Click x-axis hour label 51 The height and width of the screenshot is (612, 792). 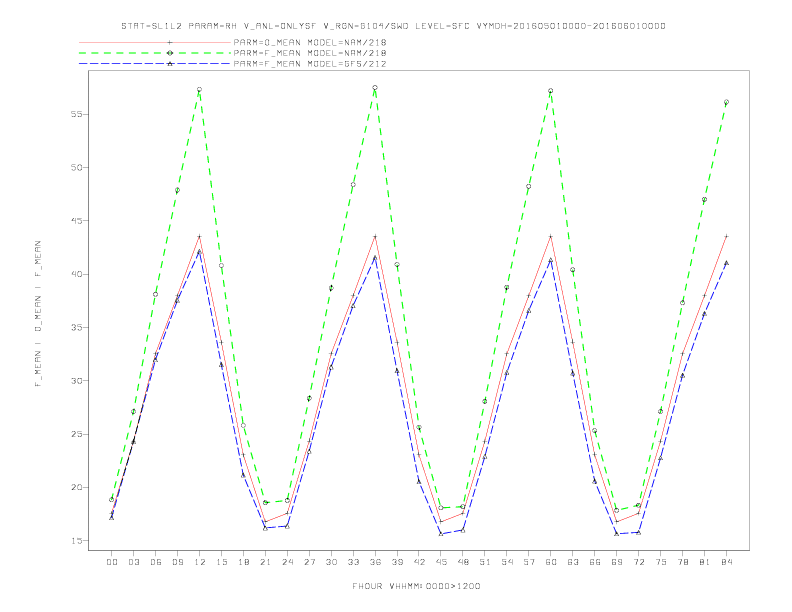tap(485, 562)
